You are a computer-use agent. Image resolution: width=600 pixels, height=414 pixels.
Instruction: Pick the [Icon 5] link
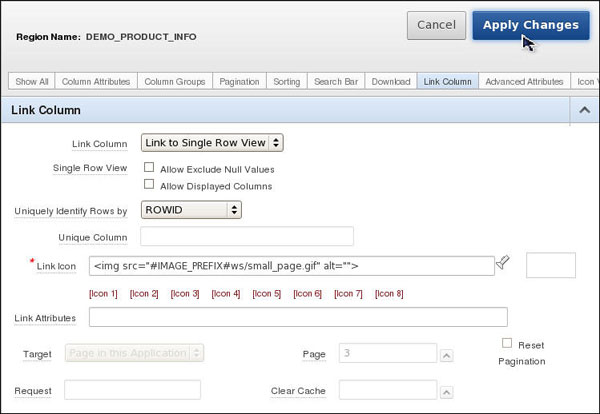(266, 294)
